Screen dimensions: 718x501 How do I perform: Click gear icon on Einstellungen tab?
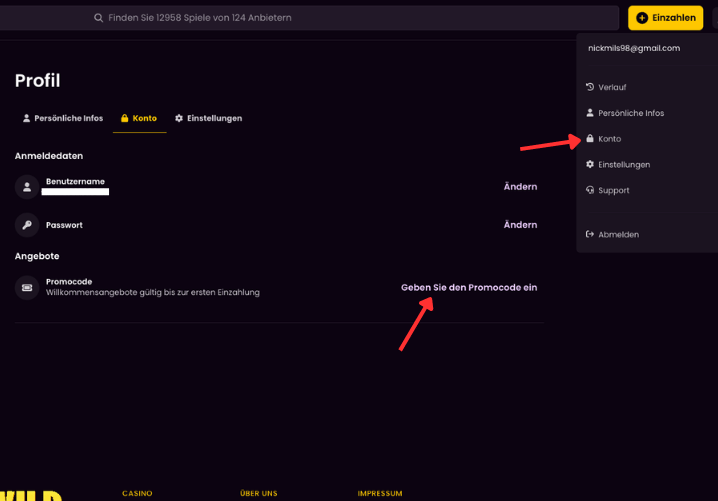pos(179,118)
